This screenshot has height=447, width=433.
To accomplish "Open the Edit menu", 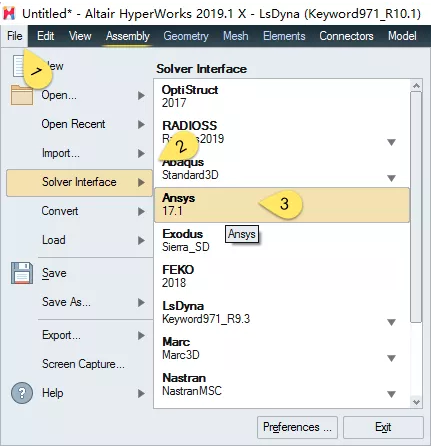I will [x=45, y=36].
